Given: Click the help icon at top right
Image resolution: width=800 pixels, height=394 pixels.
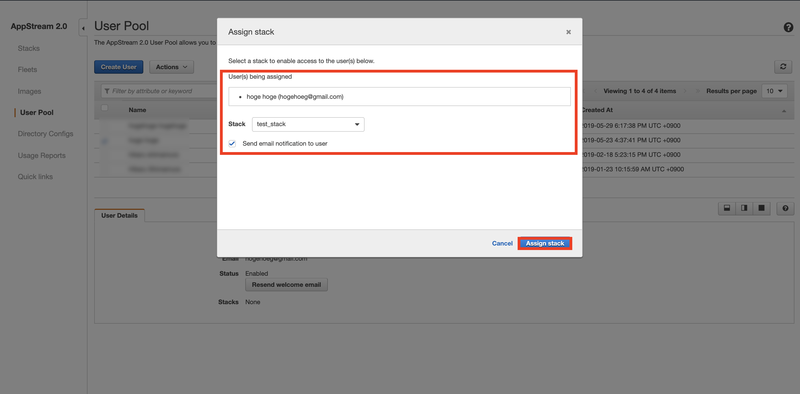Looking at the screenshot, I should pos(788,28).
